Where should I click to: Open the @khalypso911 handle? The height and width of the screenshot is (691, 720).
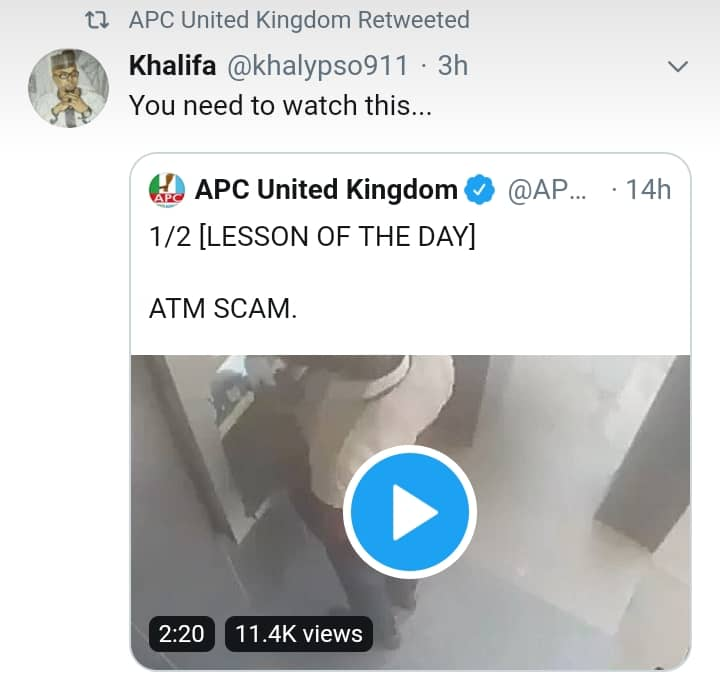pyautogui.click(x=316, y=66)
